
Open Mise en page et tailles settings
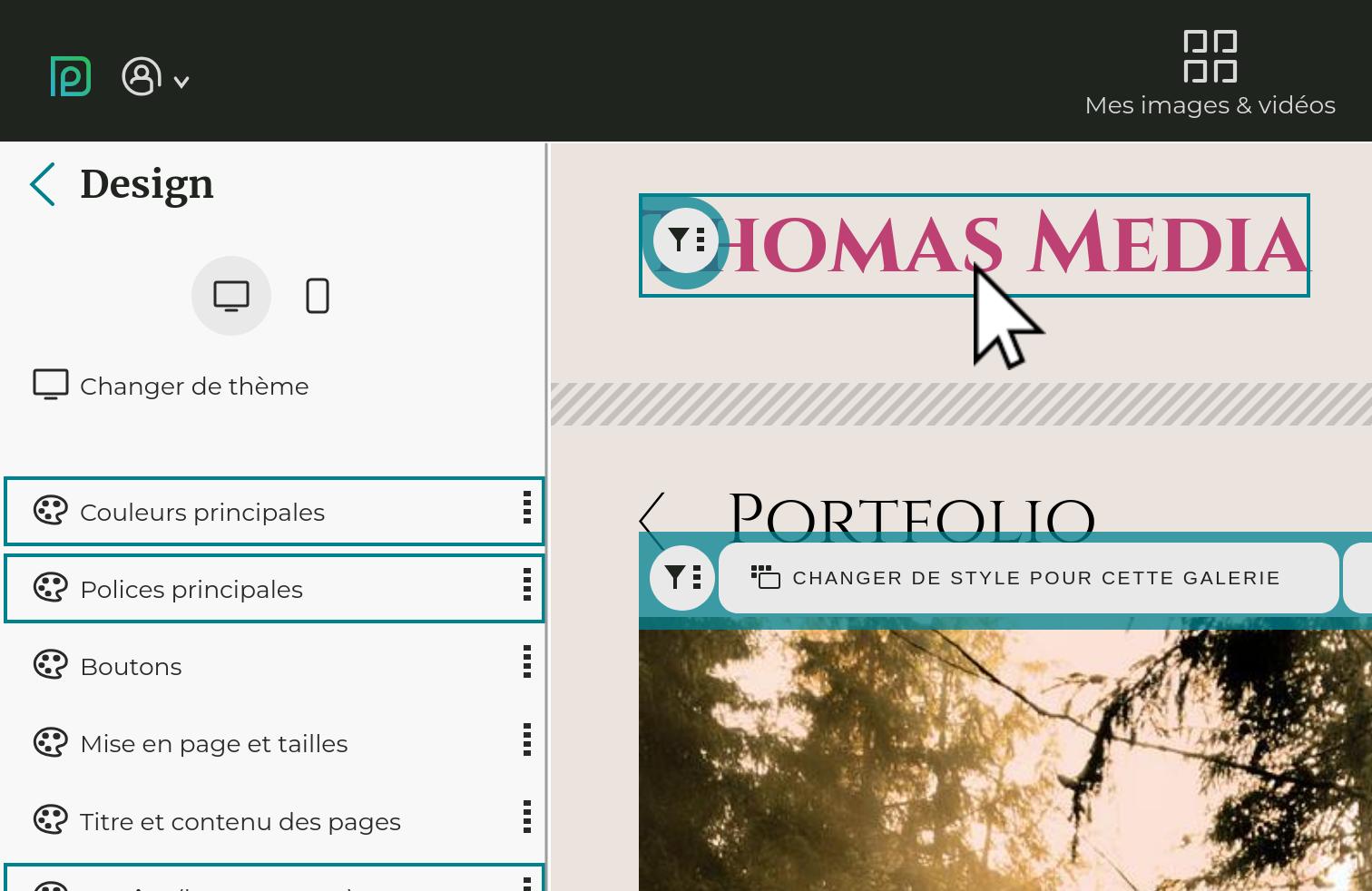[213, 743]
